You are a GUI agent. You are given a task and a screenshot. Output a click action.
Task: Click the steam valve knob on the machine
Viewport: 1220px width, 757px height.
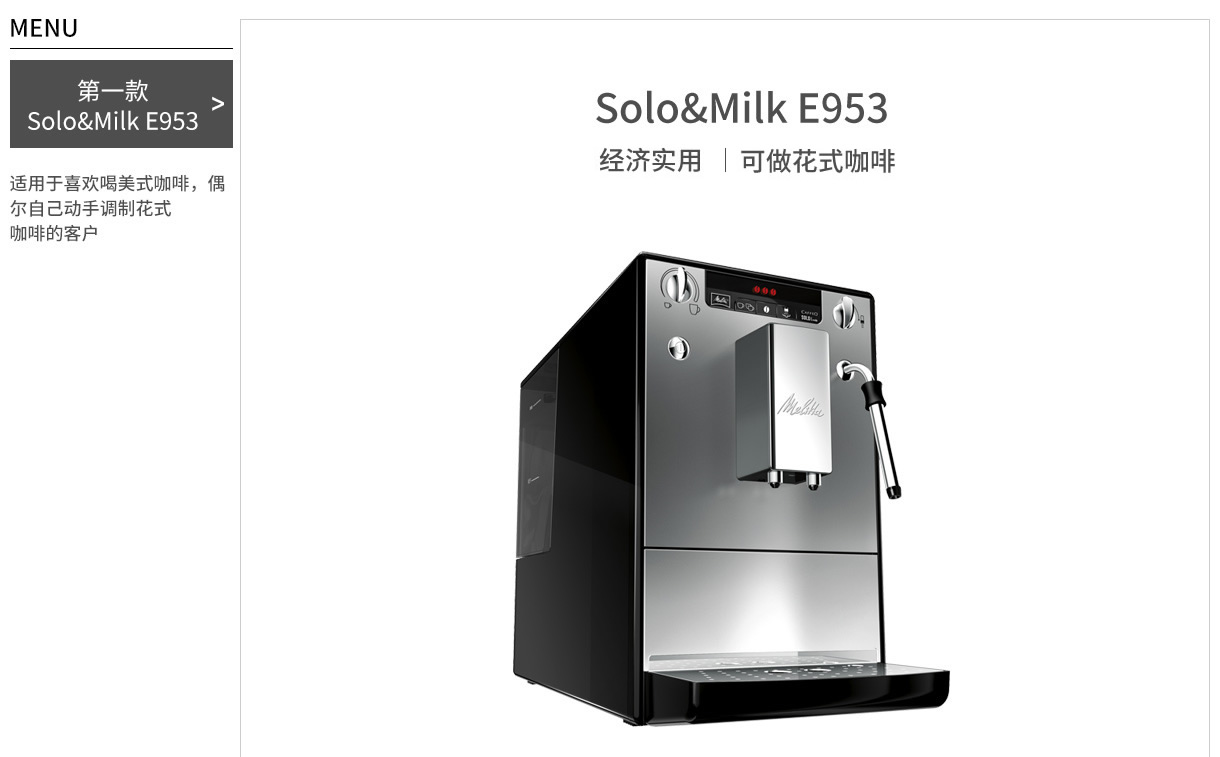(846, 312)
